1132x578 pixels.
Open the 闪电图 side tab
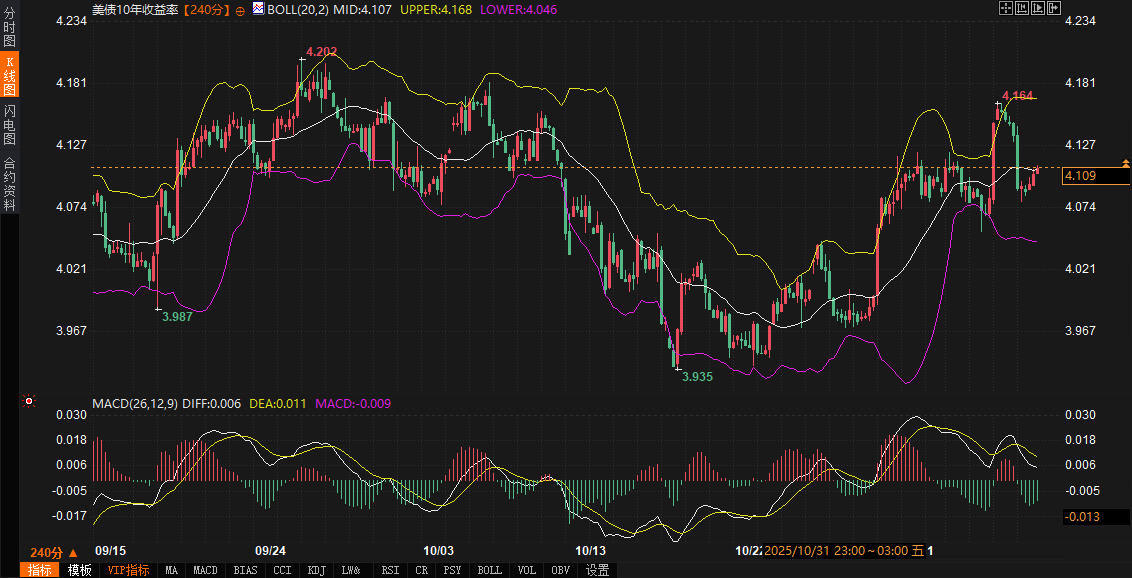(10, 124)
